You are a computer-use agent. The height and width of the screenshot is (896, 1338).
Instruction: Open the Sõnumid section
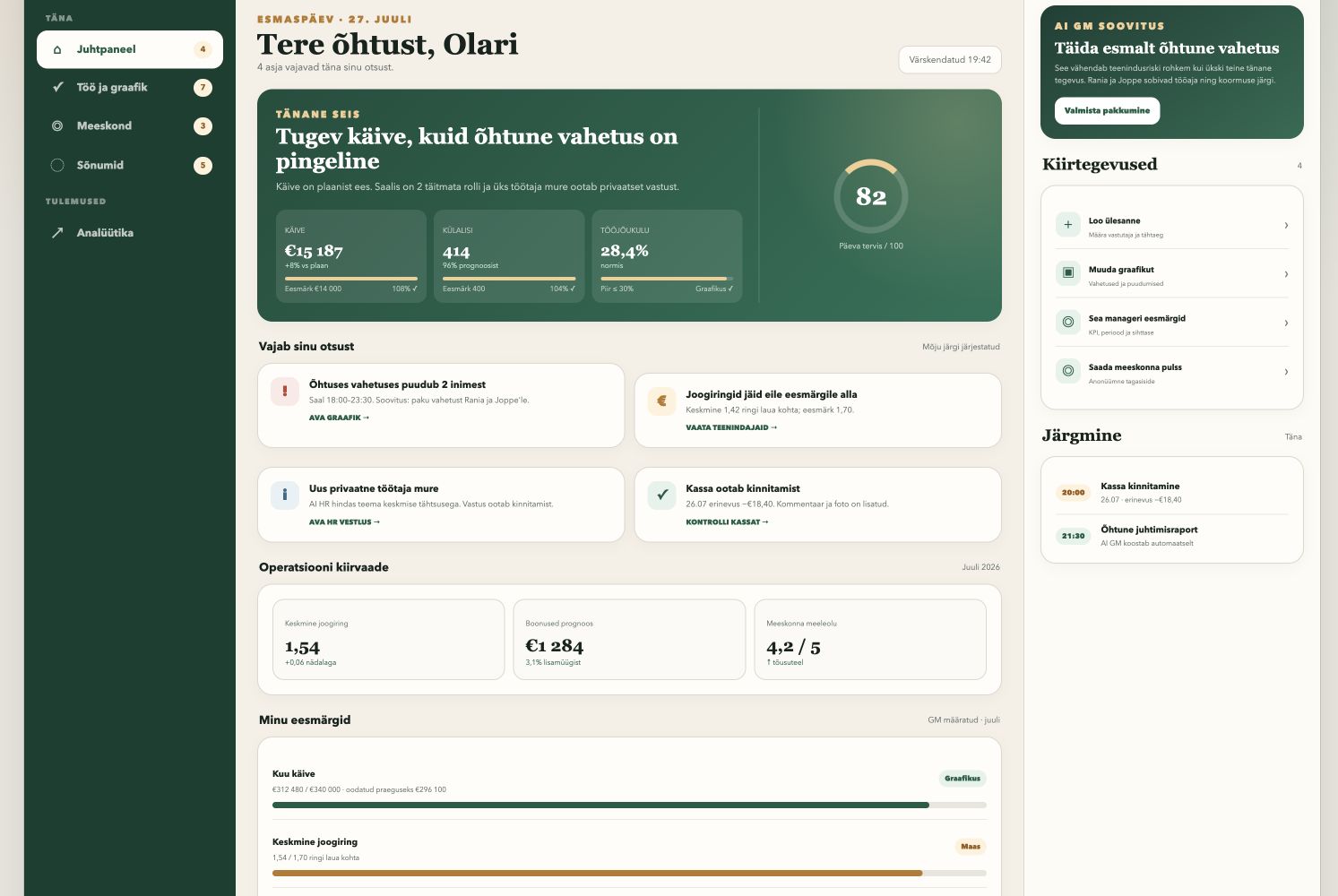pos(130,165)
